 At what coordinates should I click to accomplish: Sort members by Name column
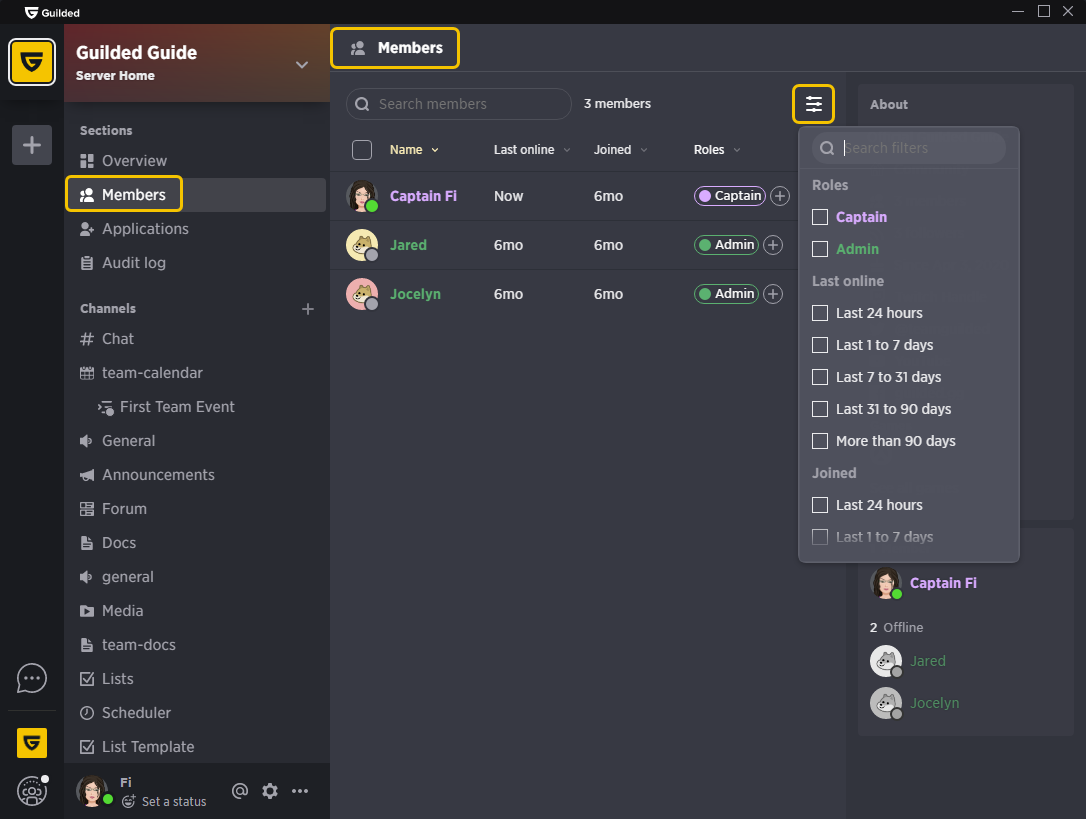(x=414, y=150)
